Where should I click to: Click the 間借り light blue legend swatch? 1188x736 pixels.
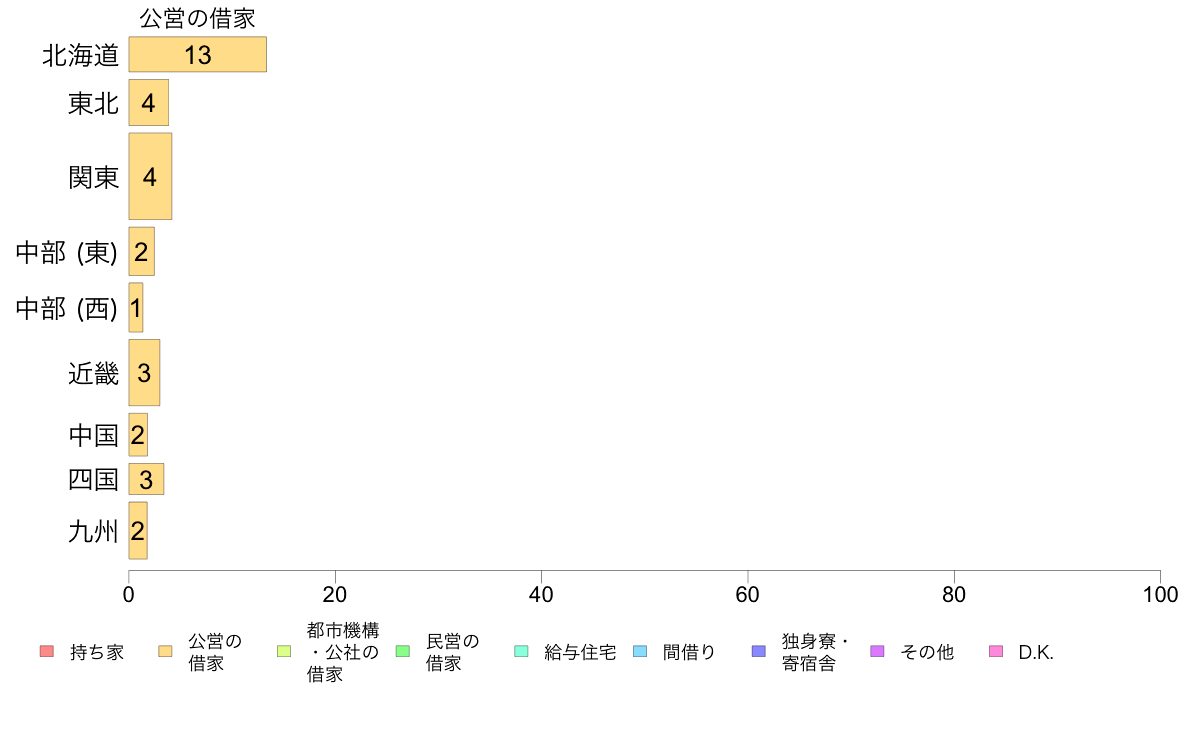(640, 651)
